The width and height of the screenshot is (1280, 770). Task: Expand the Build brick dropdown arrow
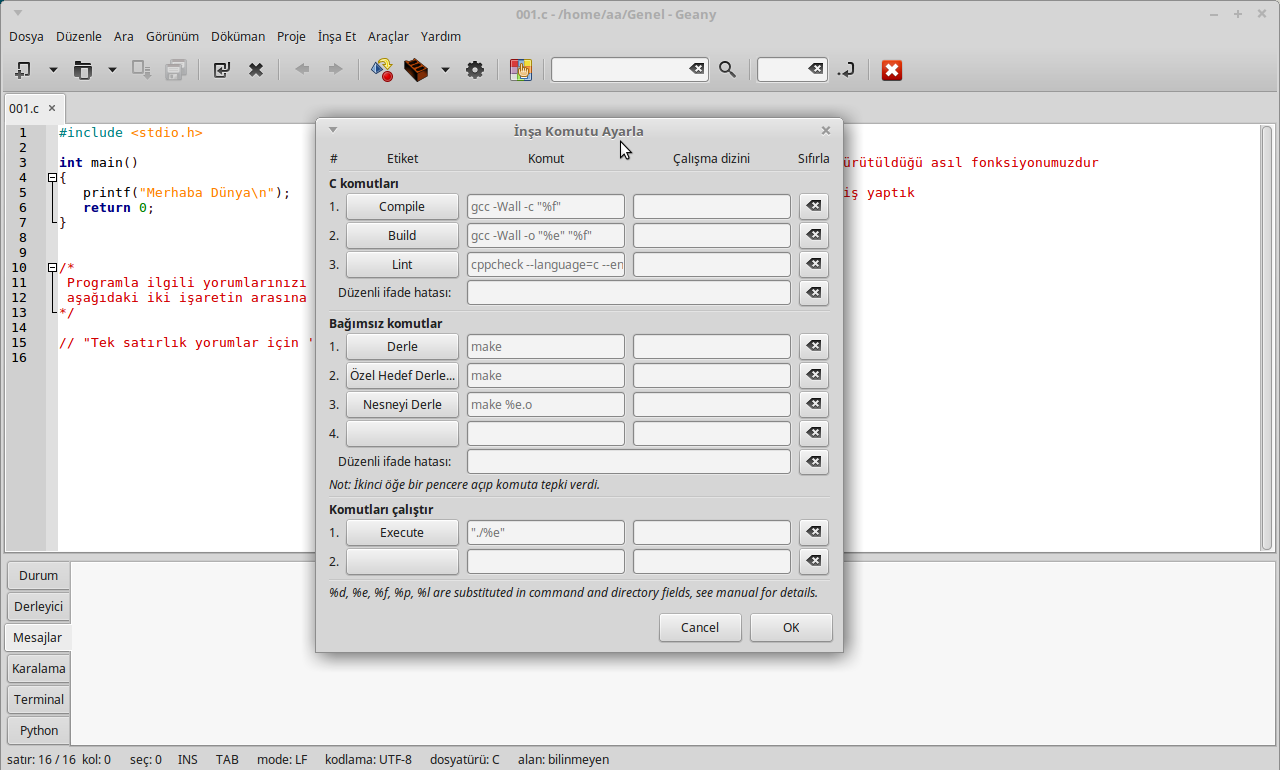tap(445, 70)
